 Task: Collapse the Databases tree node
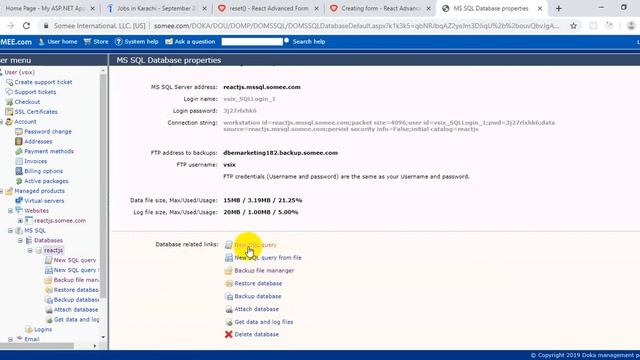(20, 240)
